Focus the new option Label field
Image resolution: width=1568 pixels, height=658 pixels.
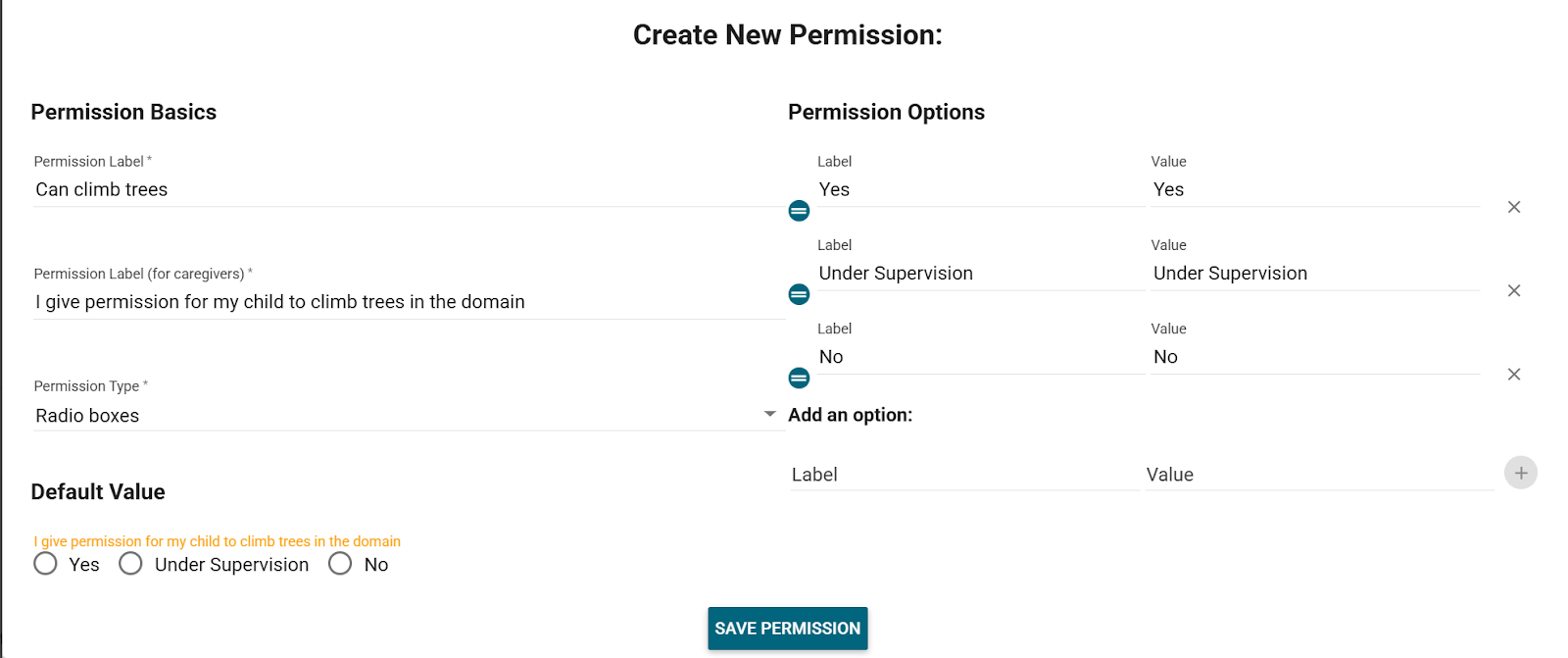tap(963, 475)
